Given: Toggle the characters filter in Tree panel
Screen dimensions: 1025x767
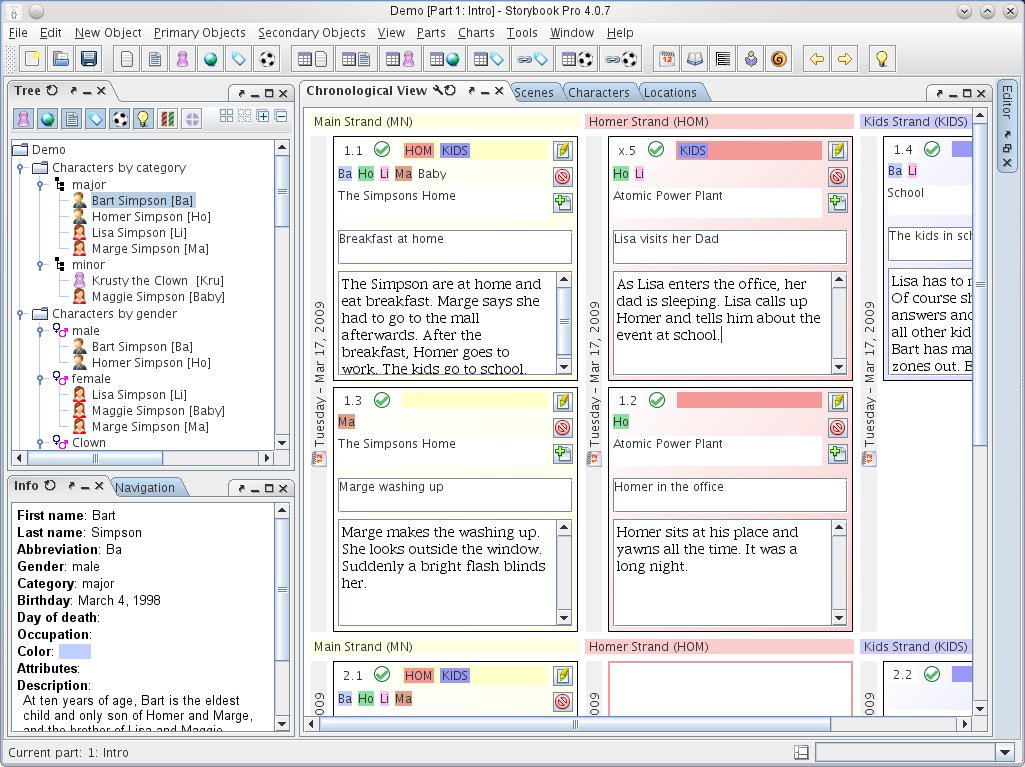Looking at the screenshot, I should [x=23, y=119].
